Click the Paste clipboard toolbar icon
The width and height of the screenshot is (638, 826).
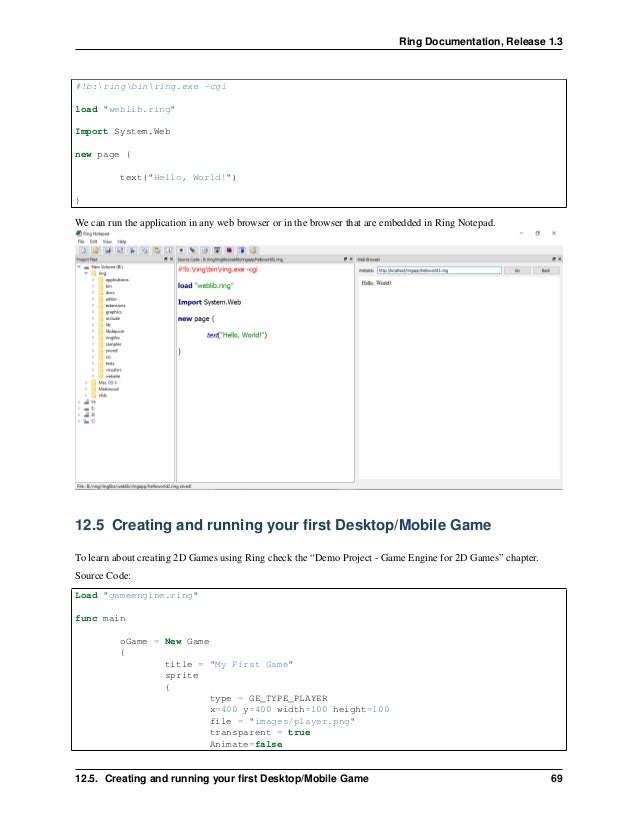click(x=156, y=251)
